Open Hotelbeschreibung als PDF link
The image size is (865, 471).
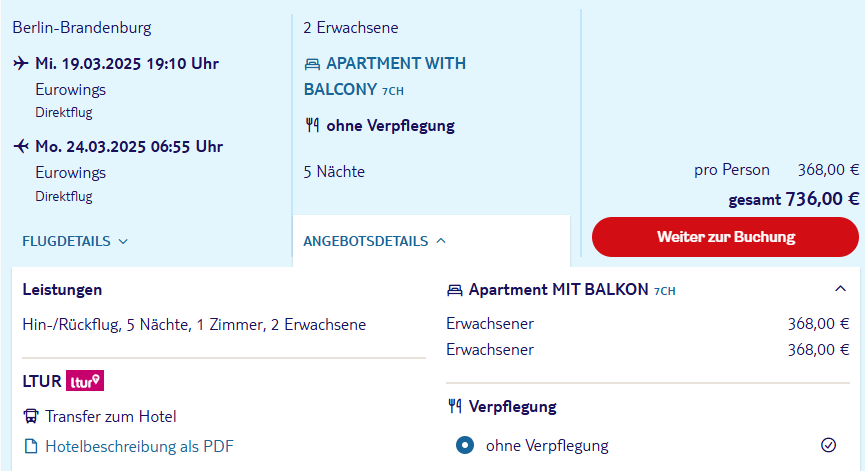click(x=140, y=446)
